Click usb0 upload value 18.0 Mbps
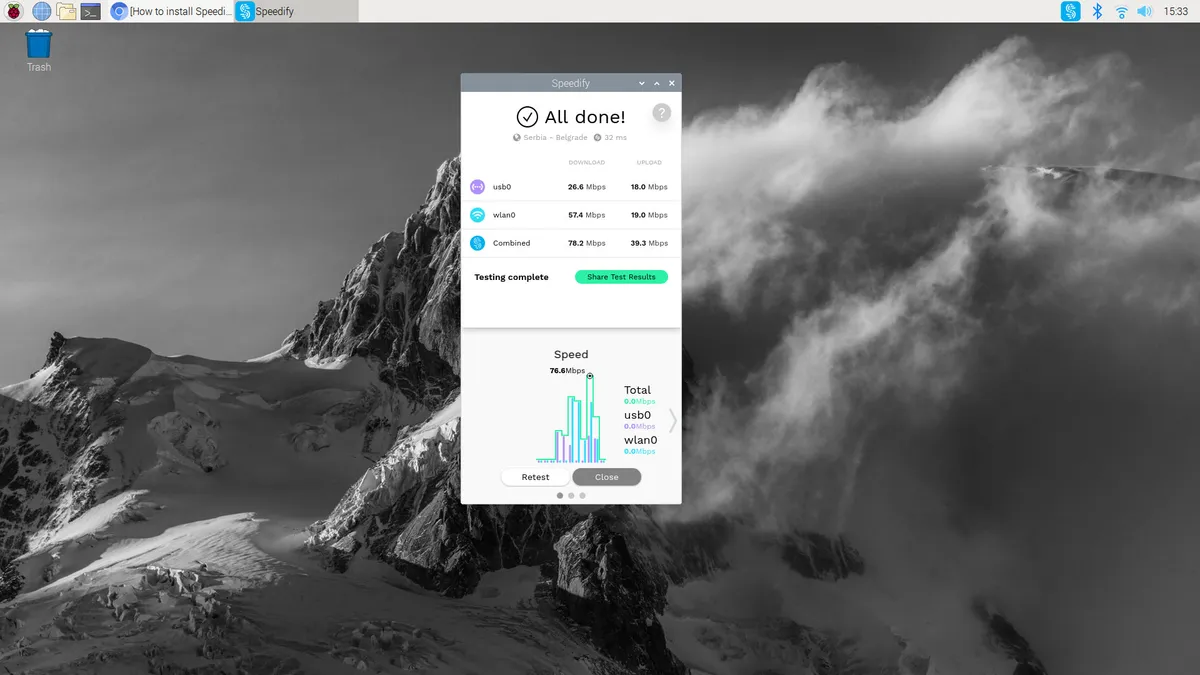Image resolution: width=1200 pixels, height=675 pixels. coord(649,187)
